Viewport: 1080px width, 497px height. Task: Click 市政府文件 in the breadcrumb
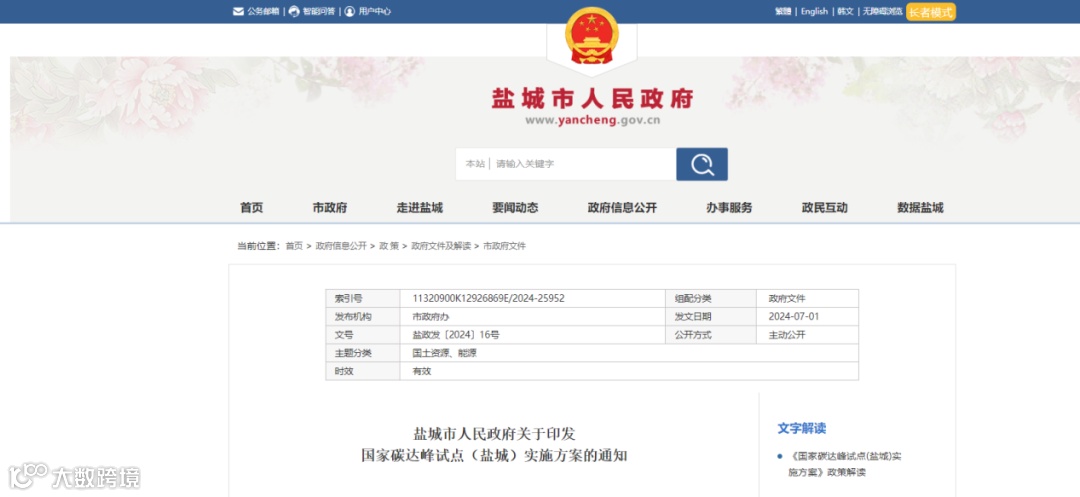pos(504,246)
